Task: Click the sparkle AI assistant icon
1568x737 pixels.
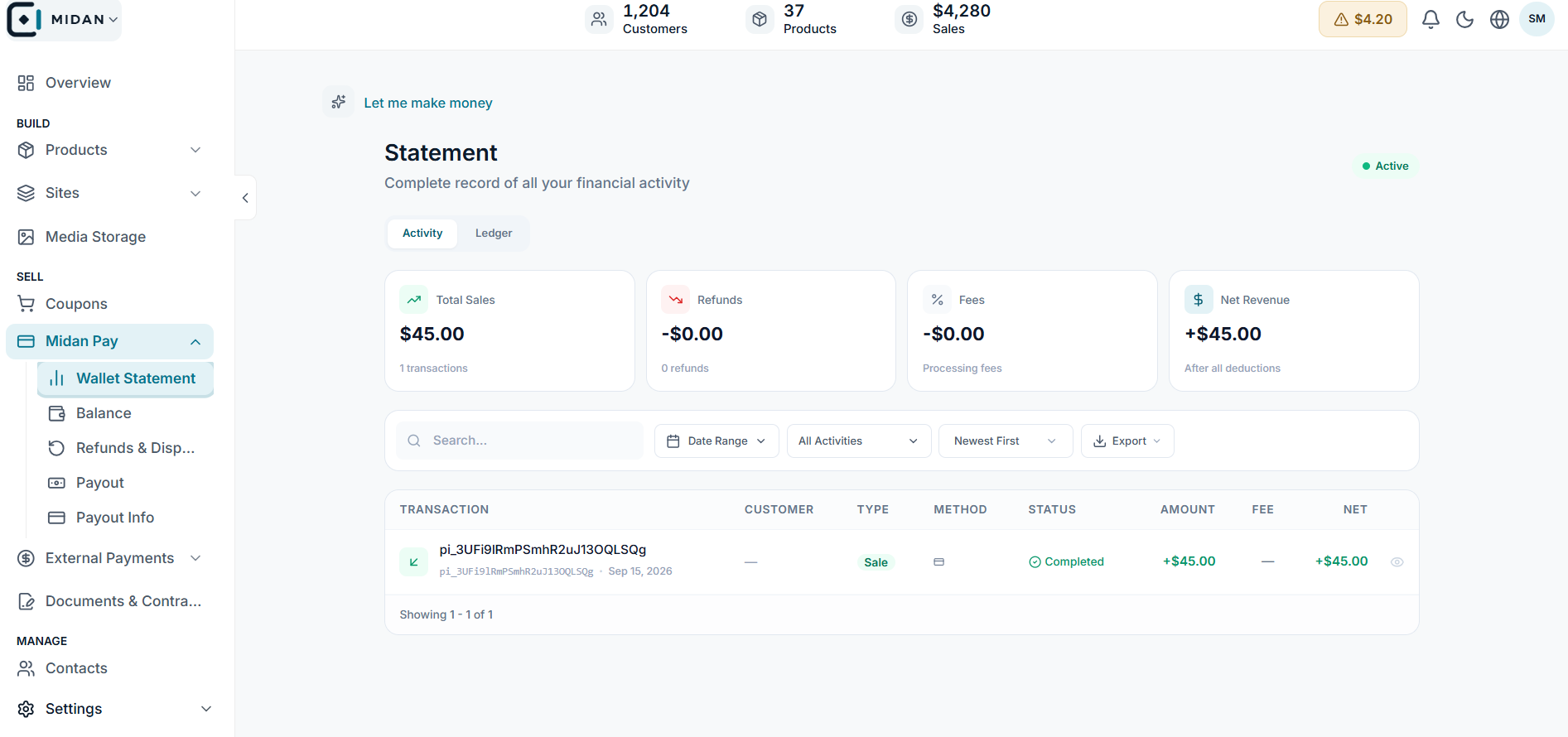Action: [x=339, y=102]
